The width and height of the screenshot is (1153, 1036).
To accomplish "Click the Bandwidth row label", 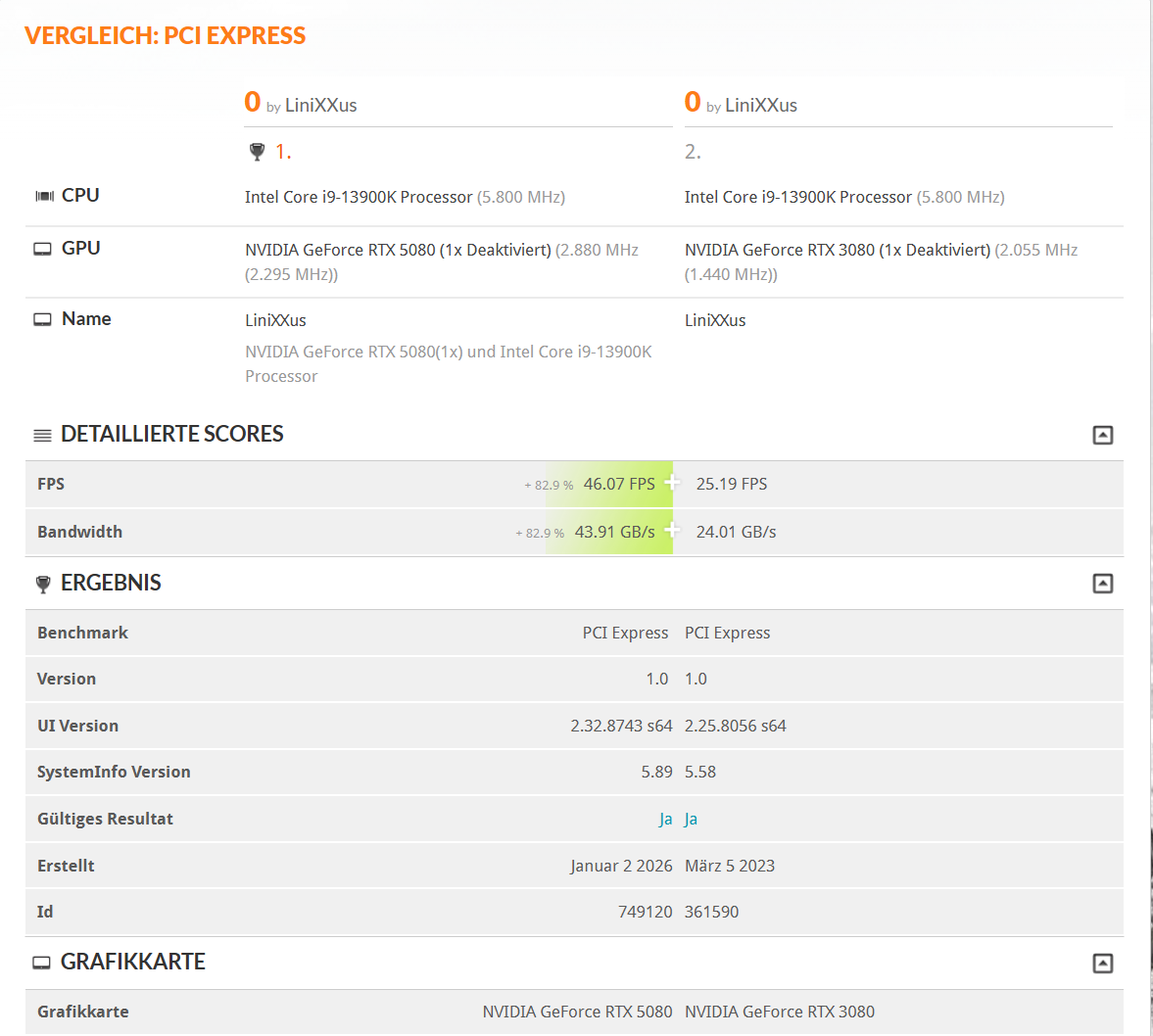I will 80,532.
